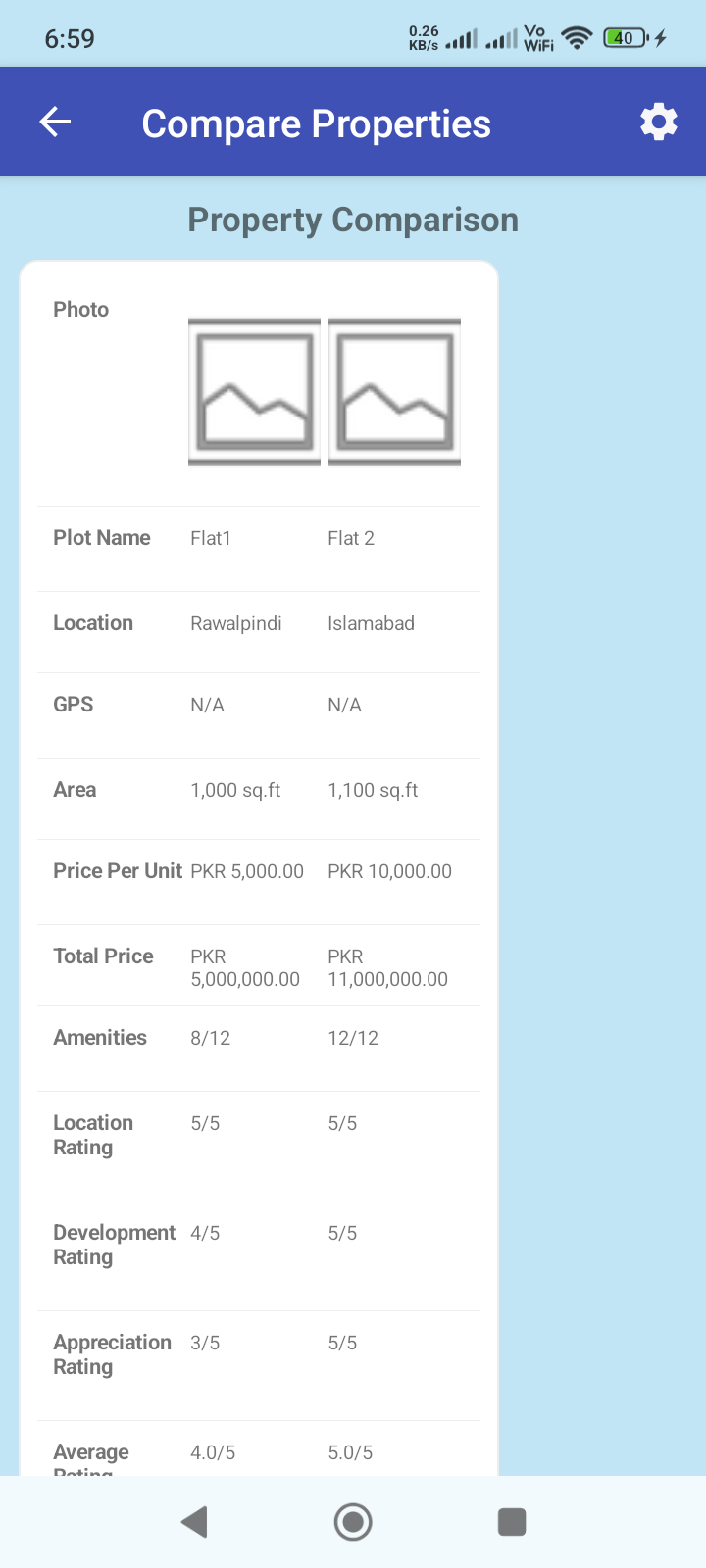Tap the Price Per Unit label
Screen dimensions: 706x1568
(118, 871)
